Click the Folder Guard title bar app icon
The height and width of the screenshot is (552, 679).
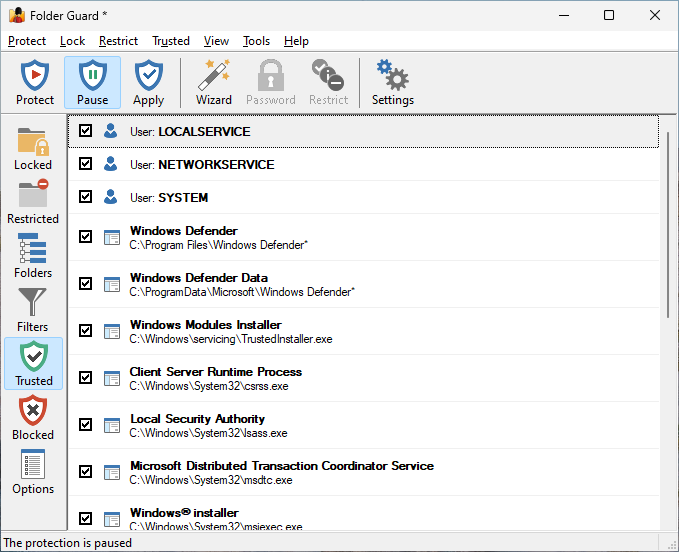16,15
